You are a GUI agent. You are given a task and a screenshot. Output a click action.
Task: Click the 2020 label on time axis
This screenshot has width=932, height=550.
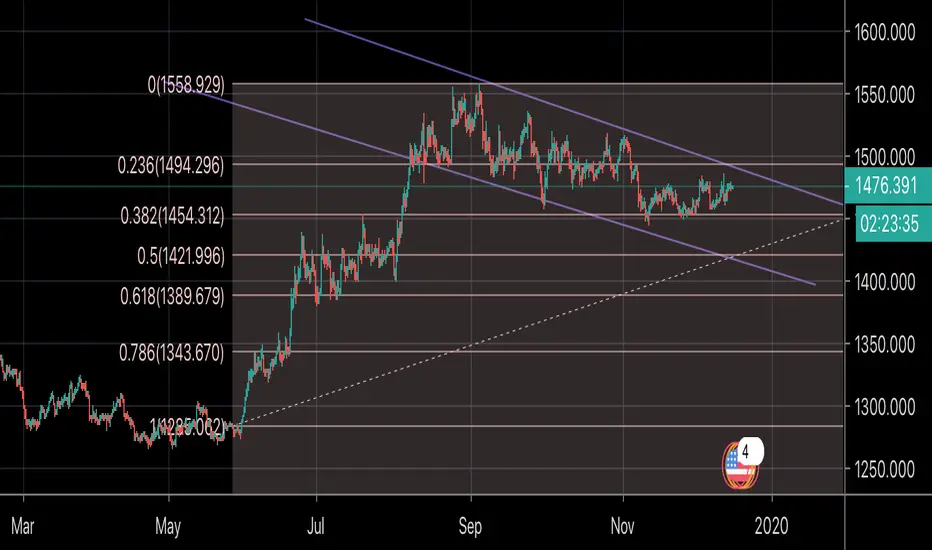pyautogui.click(x=772, y=526)
